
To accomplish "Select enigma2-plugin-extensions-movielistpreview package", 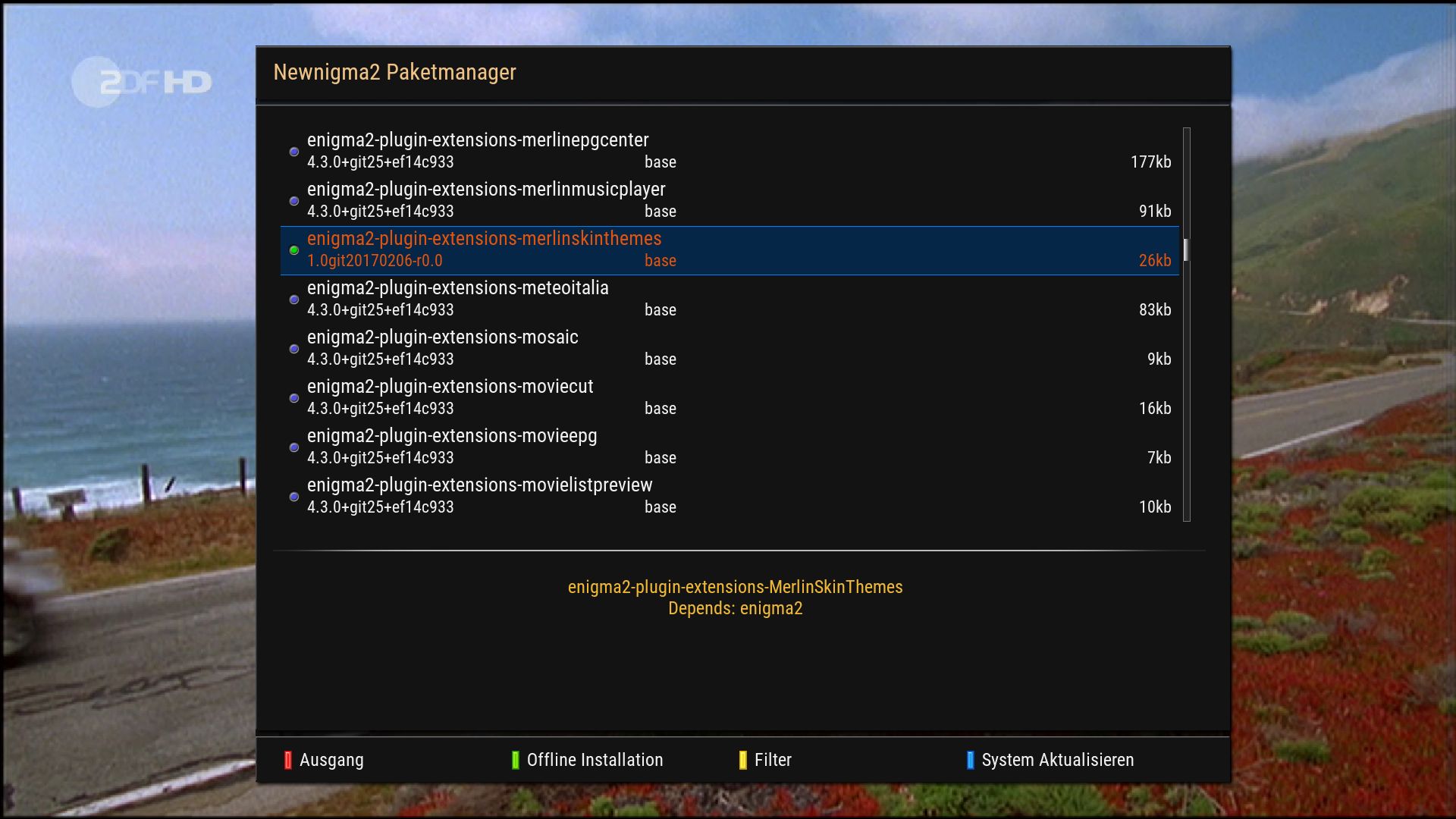I will pyautogui.click(x=730, y=497).
